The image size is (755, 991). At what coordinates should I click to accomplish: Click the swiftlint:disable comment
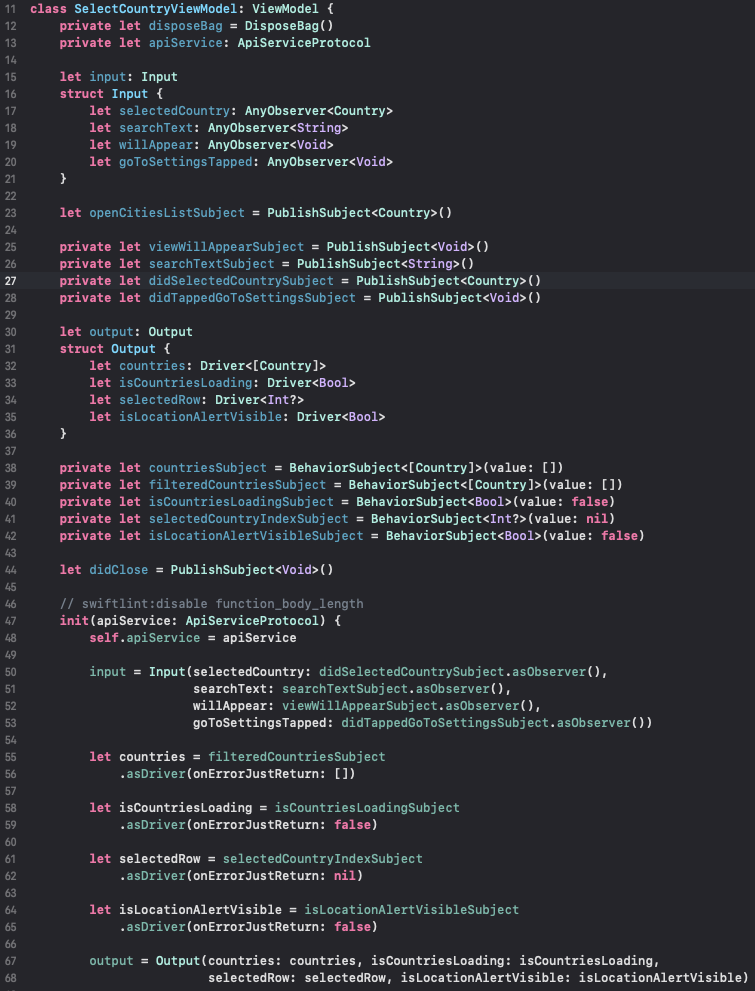[212, 604]
